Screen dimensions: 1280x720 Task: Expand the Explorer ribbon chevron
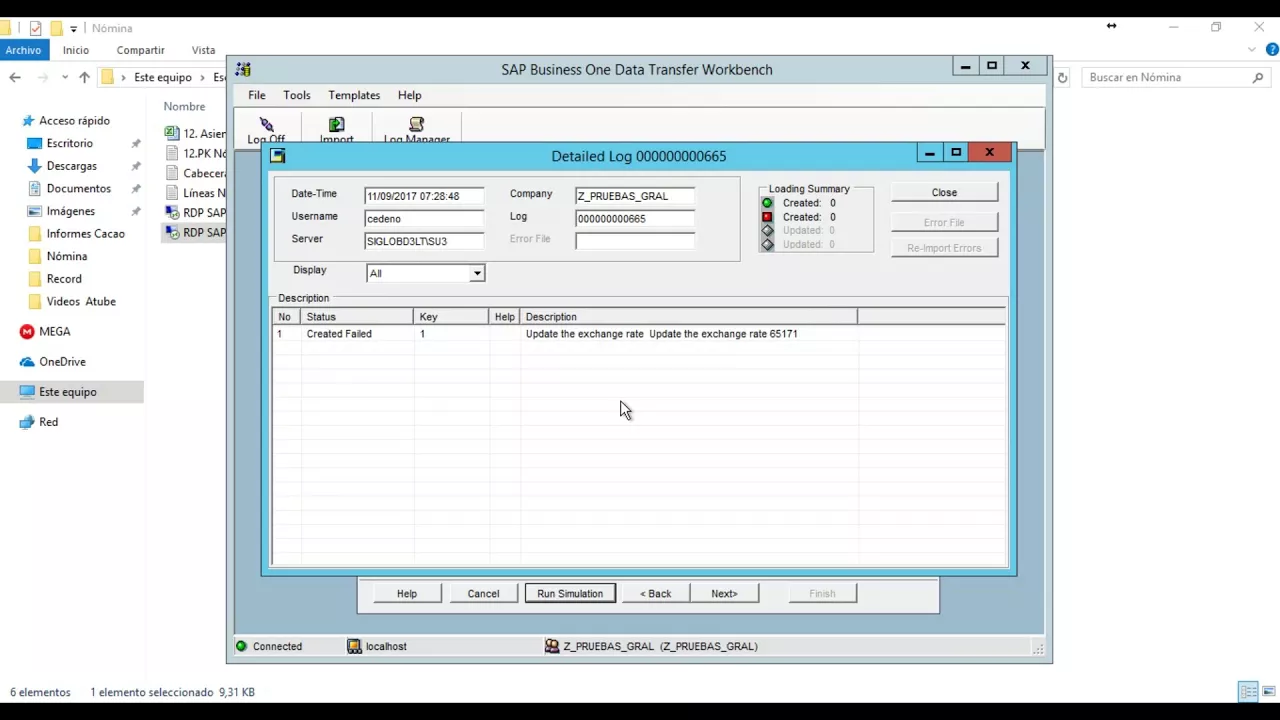[x=1252, y=50]
